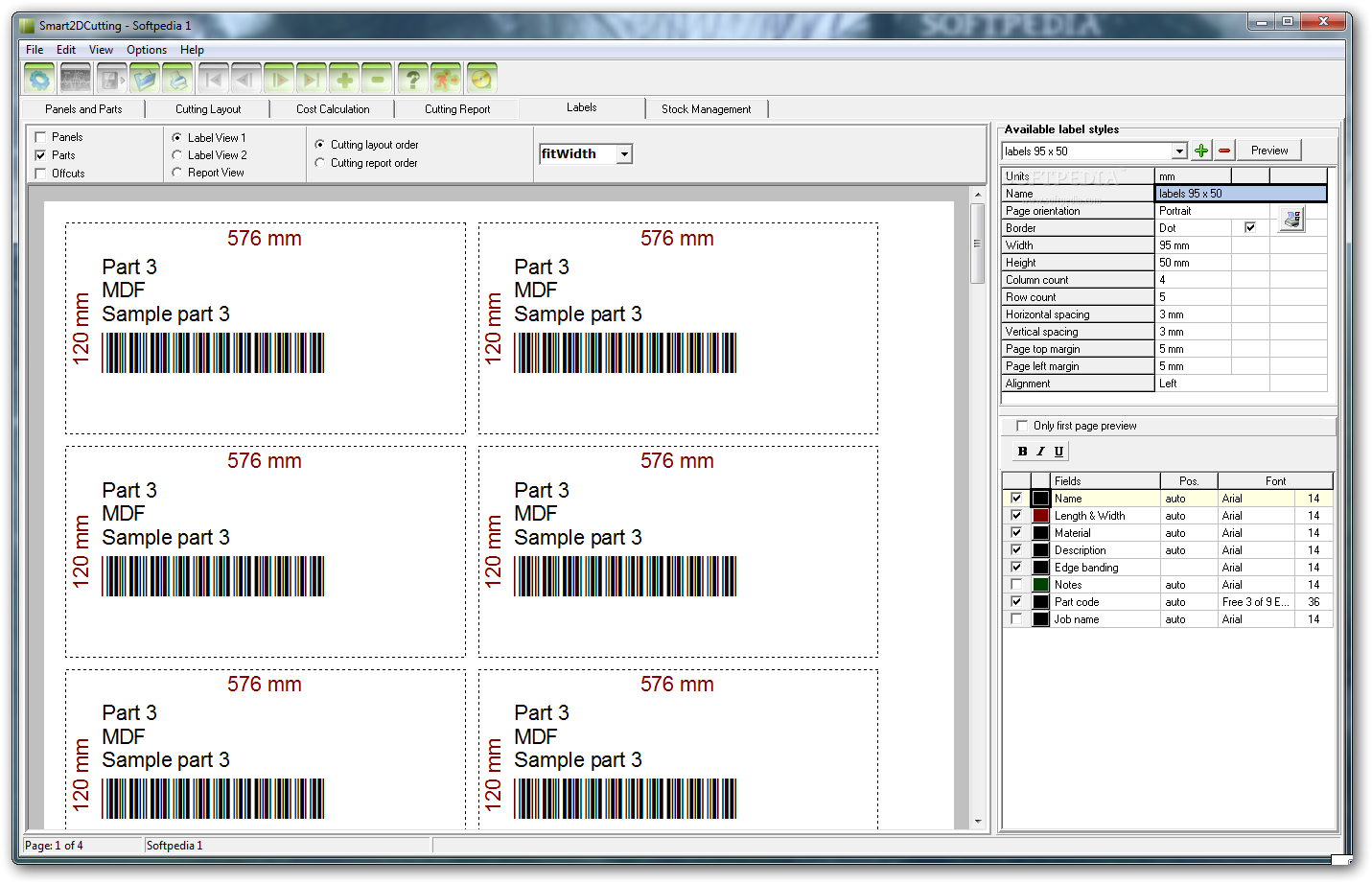Toggle the Border checkbox in properties grid

tap(1250, 228)
